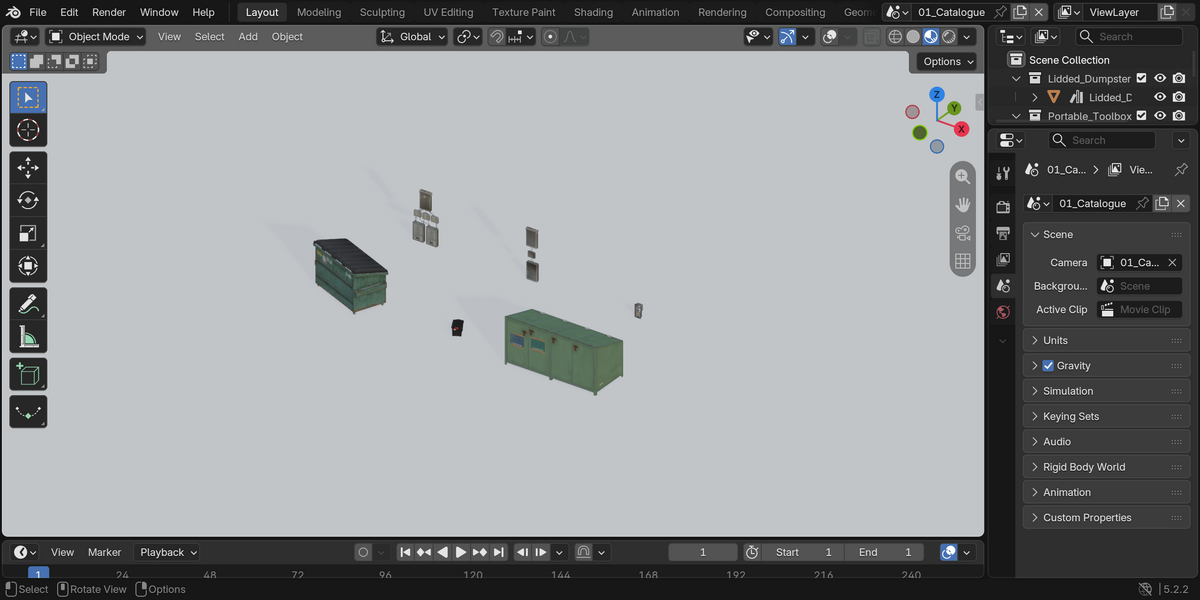Image resolution: width=1200 pixels, height=600 pixels.
Task: Click the outliner search field
Action: click(x=1129, y=36)
